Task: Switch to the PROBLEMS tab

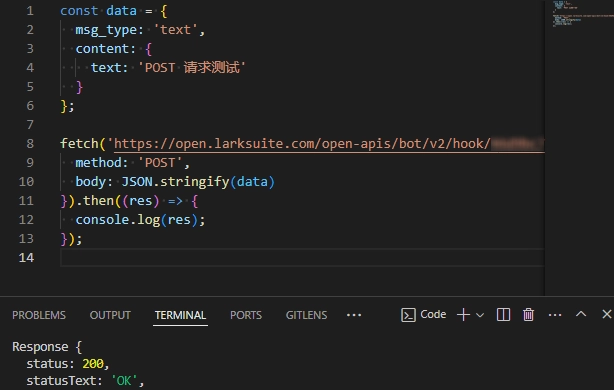Action: 39,315
